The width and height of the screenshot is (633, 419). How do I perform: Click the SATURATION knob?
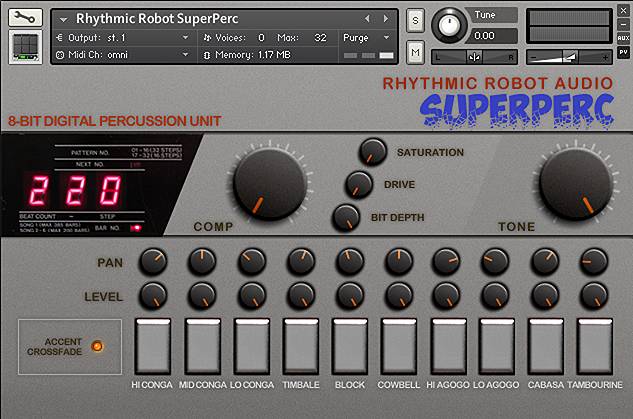pyautogui.click(x=372, y=152)
